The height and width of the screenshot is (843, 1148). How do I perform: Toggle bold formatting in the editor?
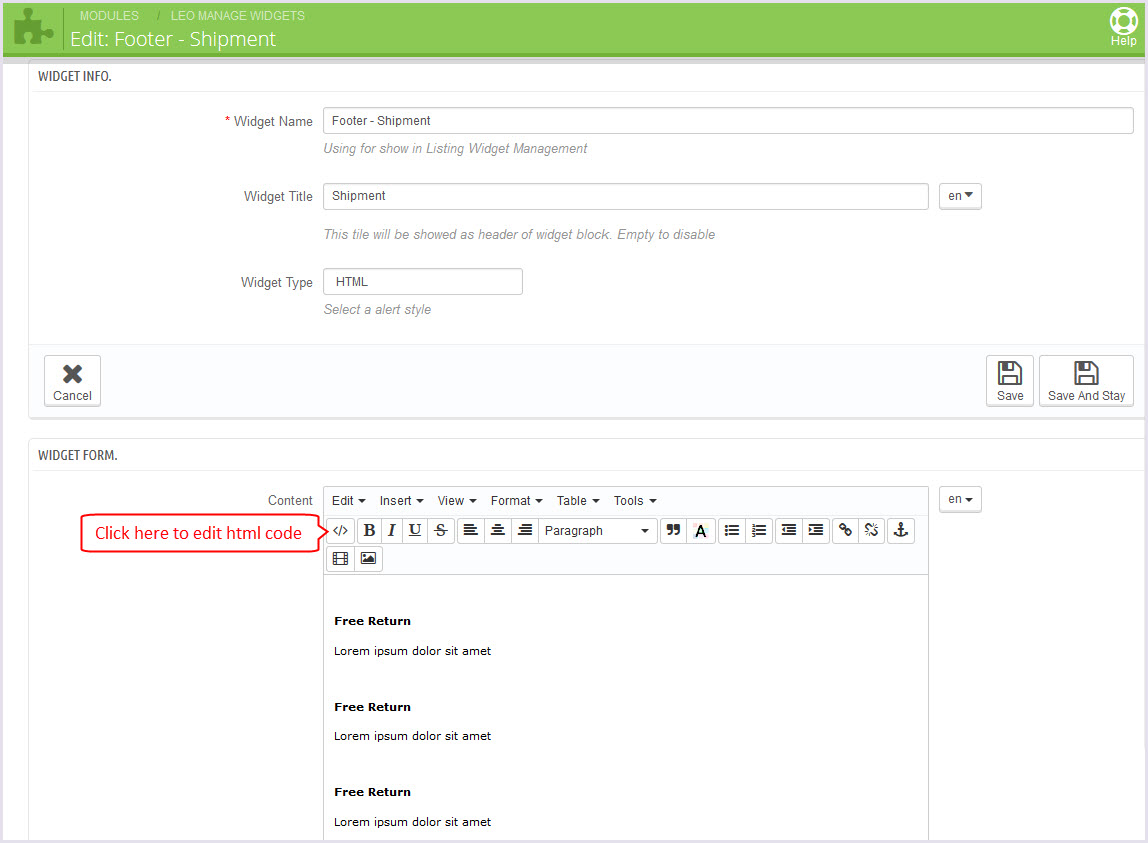pos(369,531)
